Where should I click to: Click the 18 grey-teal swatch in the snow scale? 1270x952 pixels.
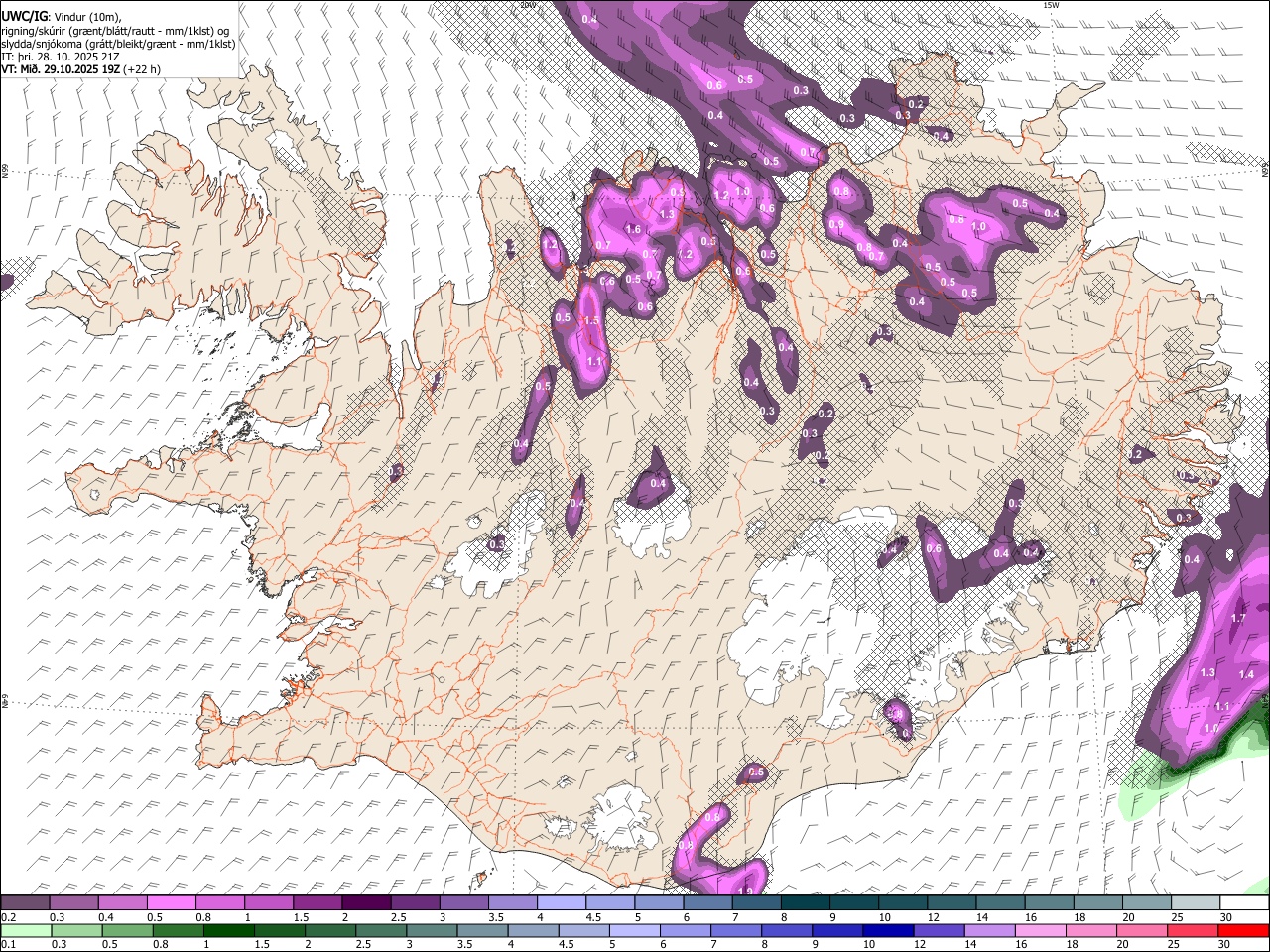tap(1097, 903)
